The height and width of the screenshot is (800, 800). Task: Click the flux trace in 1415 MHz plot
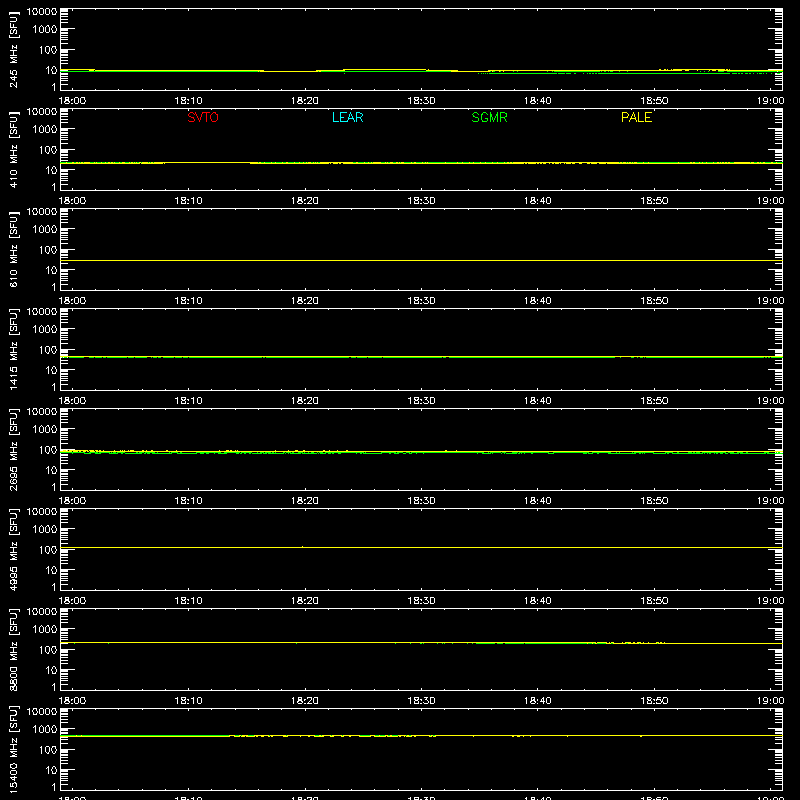(421, 357)
